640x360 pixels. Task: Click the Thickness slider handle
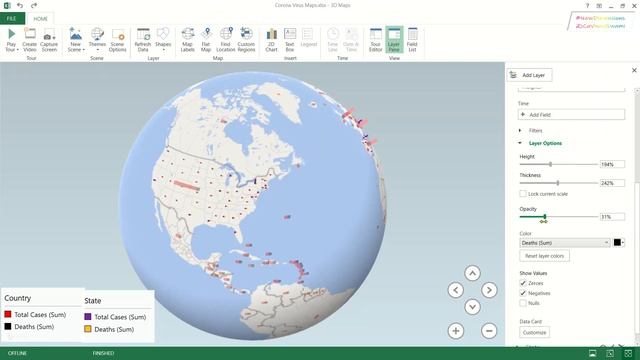558,183
